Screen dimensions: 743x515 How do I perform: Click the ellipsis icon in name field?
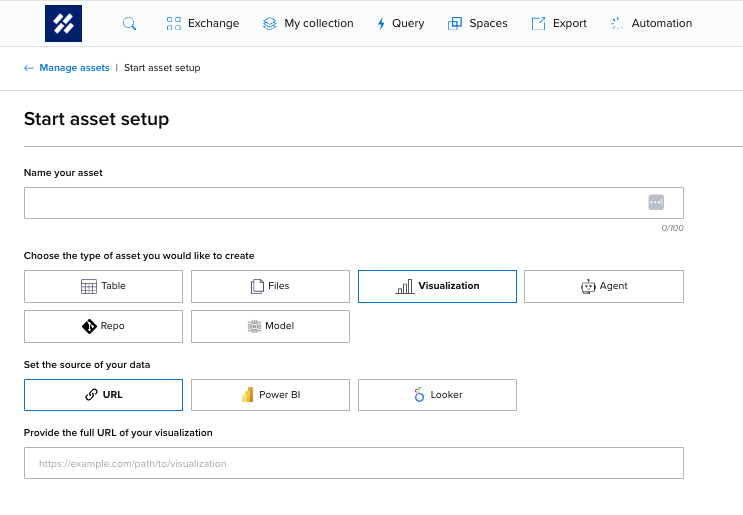coord(656,202)
